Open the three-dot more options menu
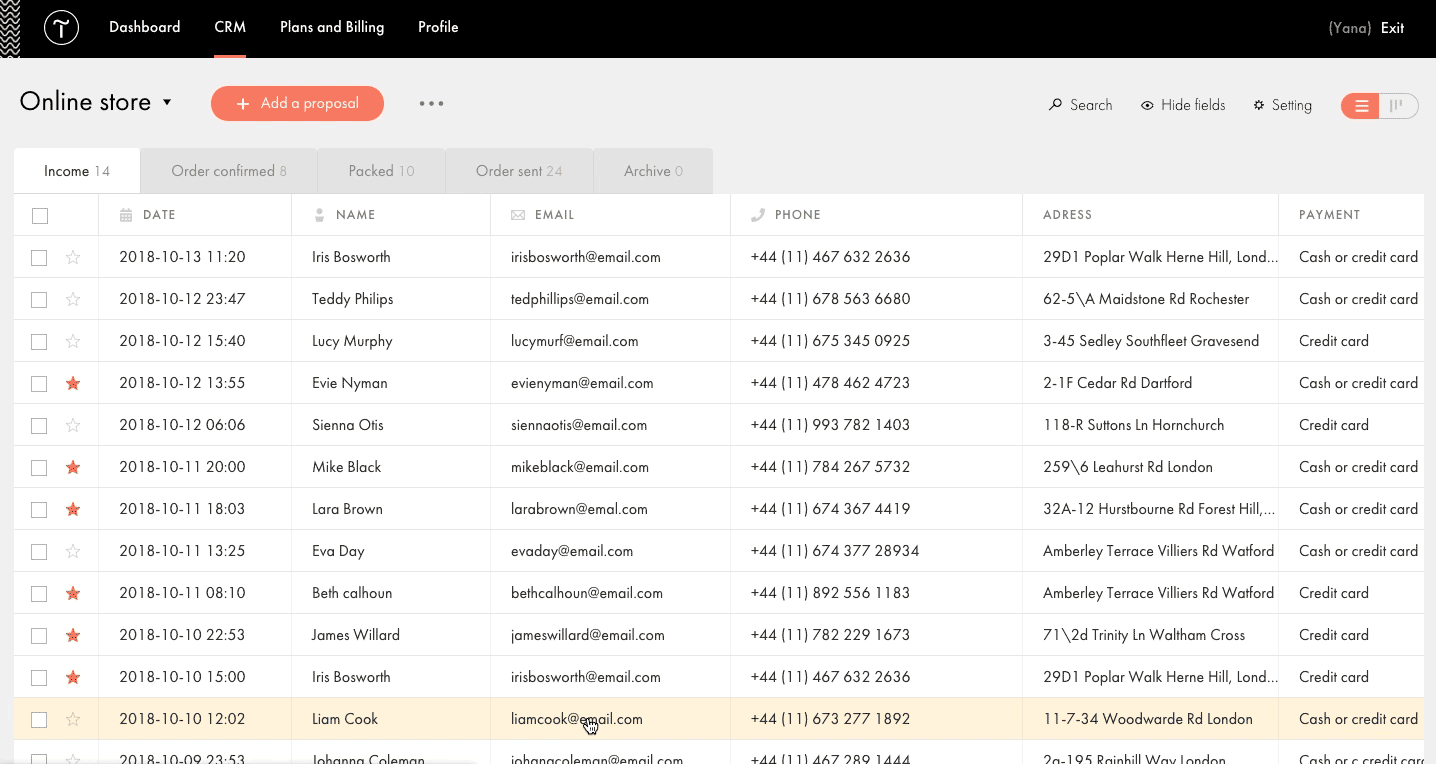Screen dimensions: 1436x764 pyautogui.click(x=431, y=102)
